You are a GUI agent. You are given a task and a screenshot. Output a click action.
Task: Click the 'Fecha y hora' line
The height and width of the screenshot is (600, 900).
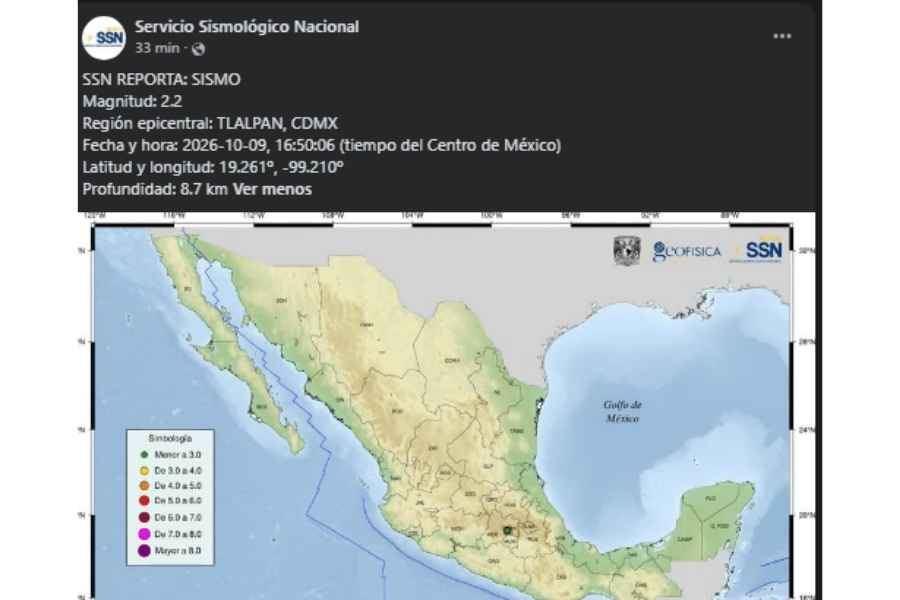[321, 145]
